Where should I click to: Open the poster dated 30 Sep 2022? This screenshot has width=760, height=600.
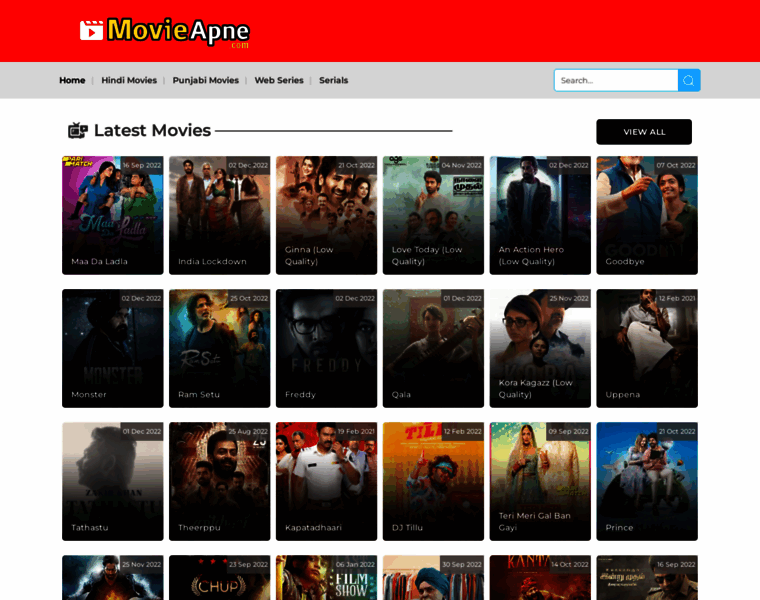coord(433,578)
